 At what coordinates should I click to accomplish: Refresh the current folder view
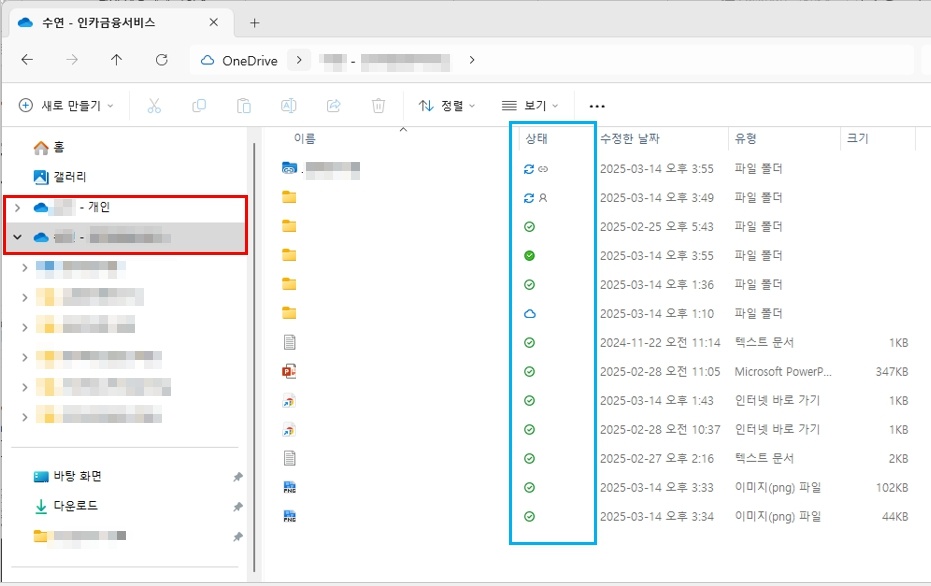pyautogui.click(x=162, y=60)
